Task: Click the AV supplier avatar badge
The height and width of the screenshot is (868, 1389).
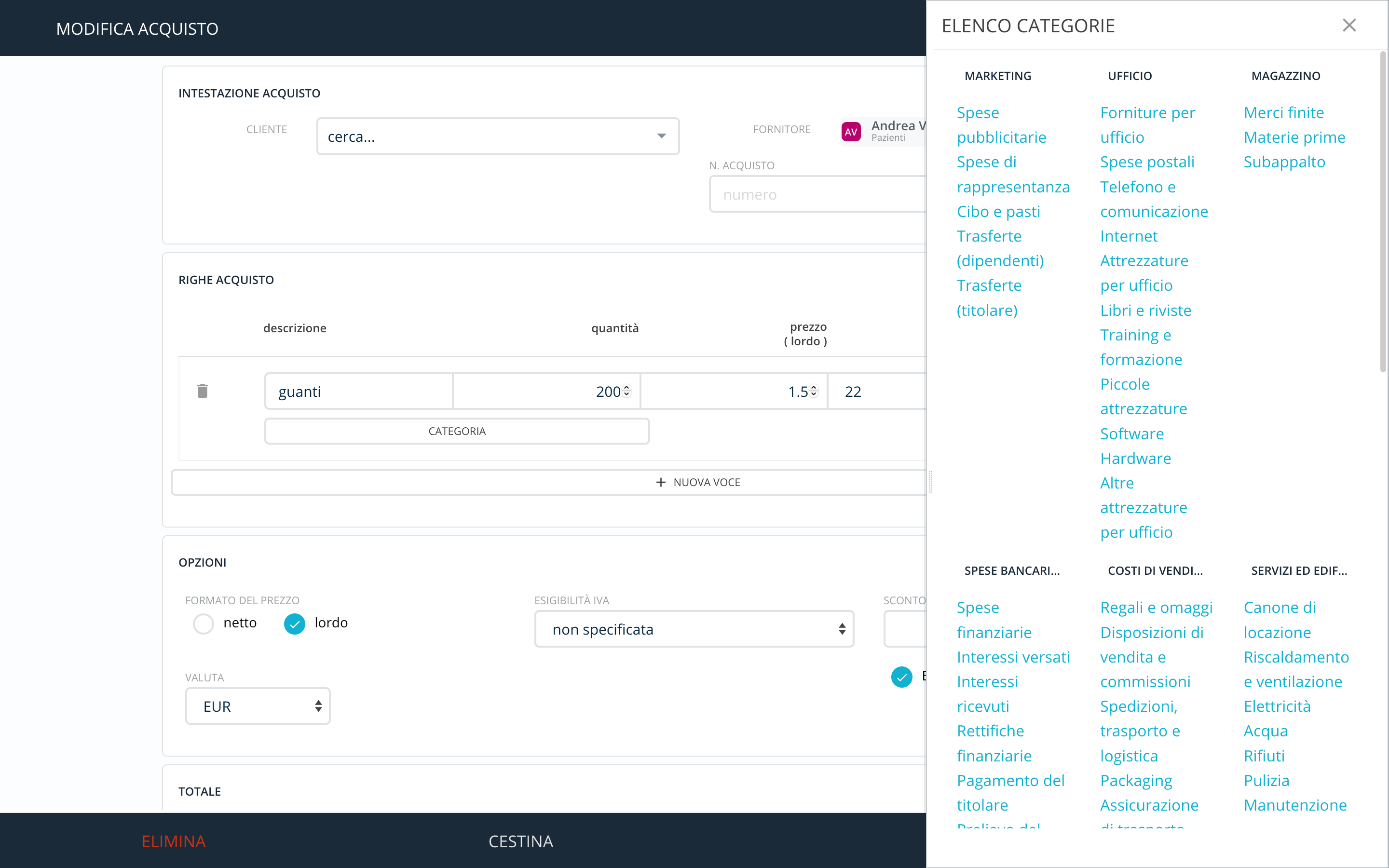Action: 851,132
